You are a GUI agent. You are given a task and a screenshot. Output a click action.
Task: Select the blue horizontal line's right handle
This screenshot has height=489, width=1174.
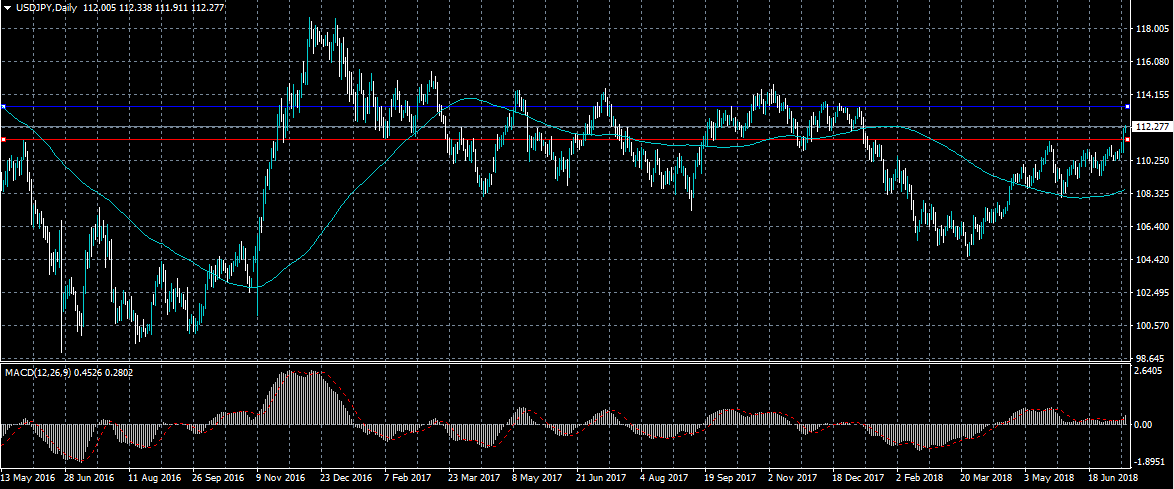pyautogui.click(x=1128, y=106)
